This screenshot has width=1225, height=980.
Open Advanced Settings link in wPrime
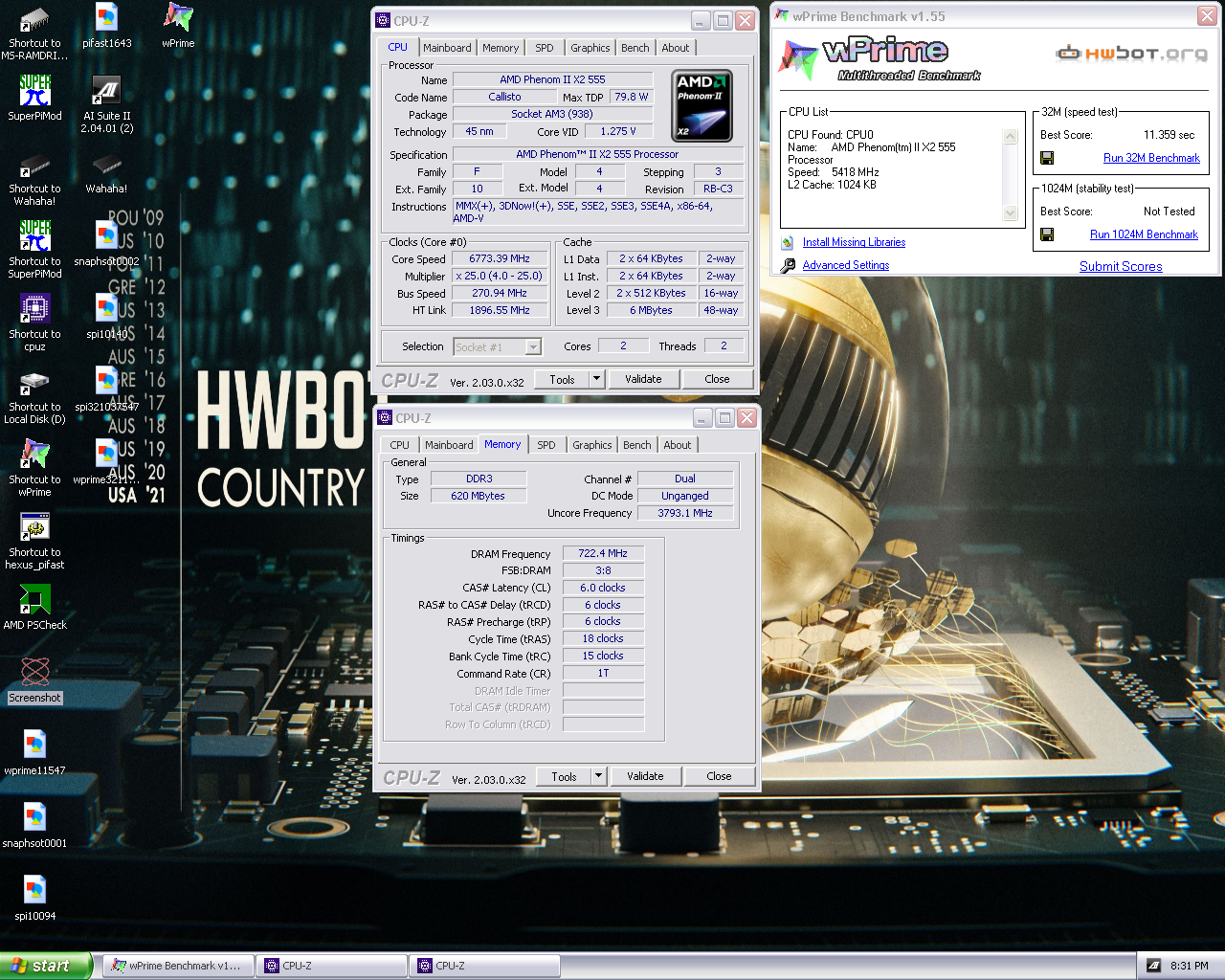click(x=846, y=266)
